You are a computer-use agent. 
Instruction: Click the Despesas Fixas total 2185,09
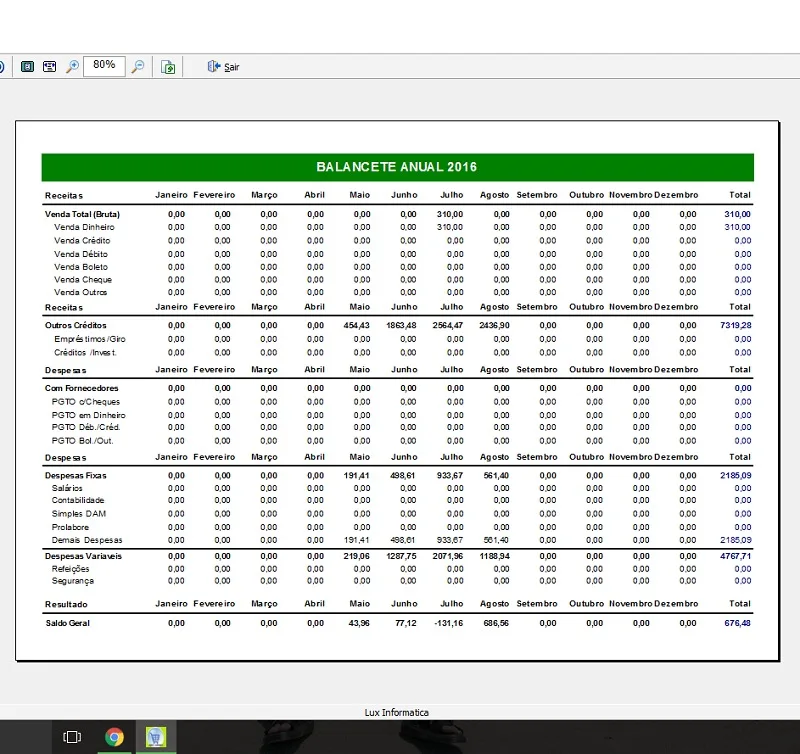tap(735, 475)
